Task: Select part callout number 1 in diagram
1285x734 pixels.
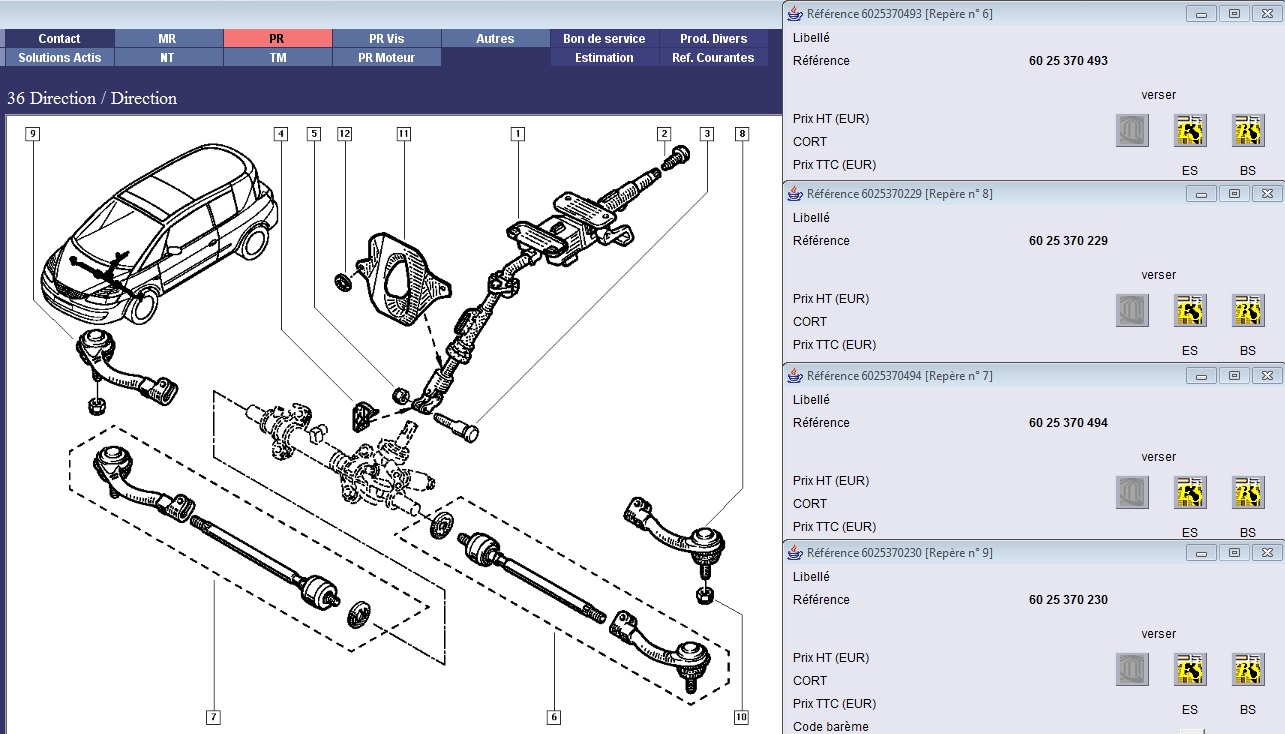Action: click(517, 133)
